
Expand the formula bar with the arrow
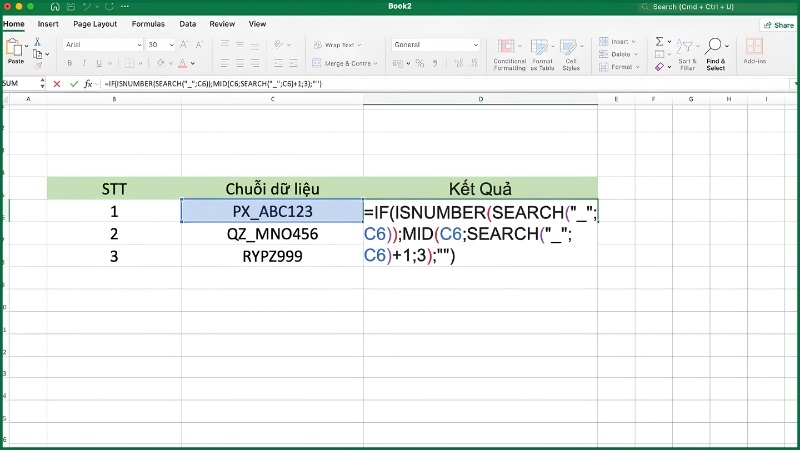pyautogui.click(x=794, y=84)
